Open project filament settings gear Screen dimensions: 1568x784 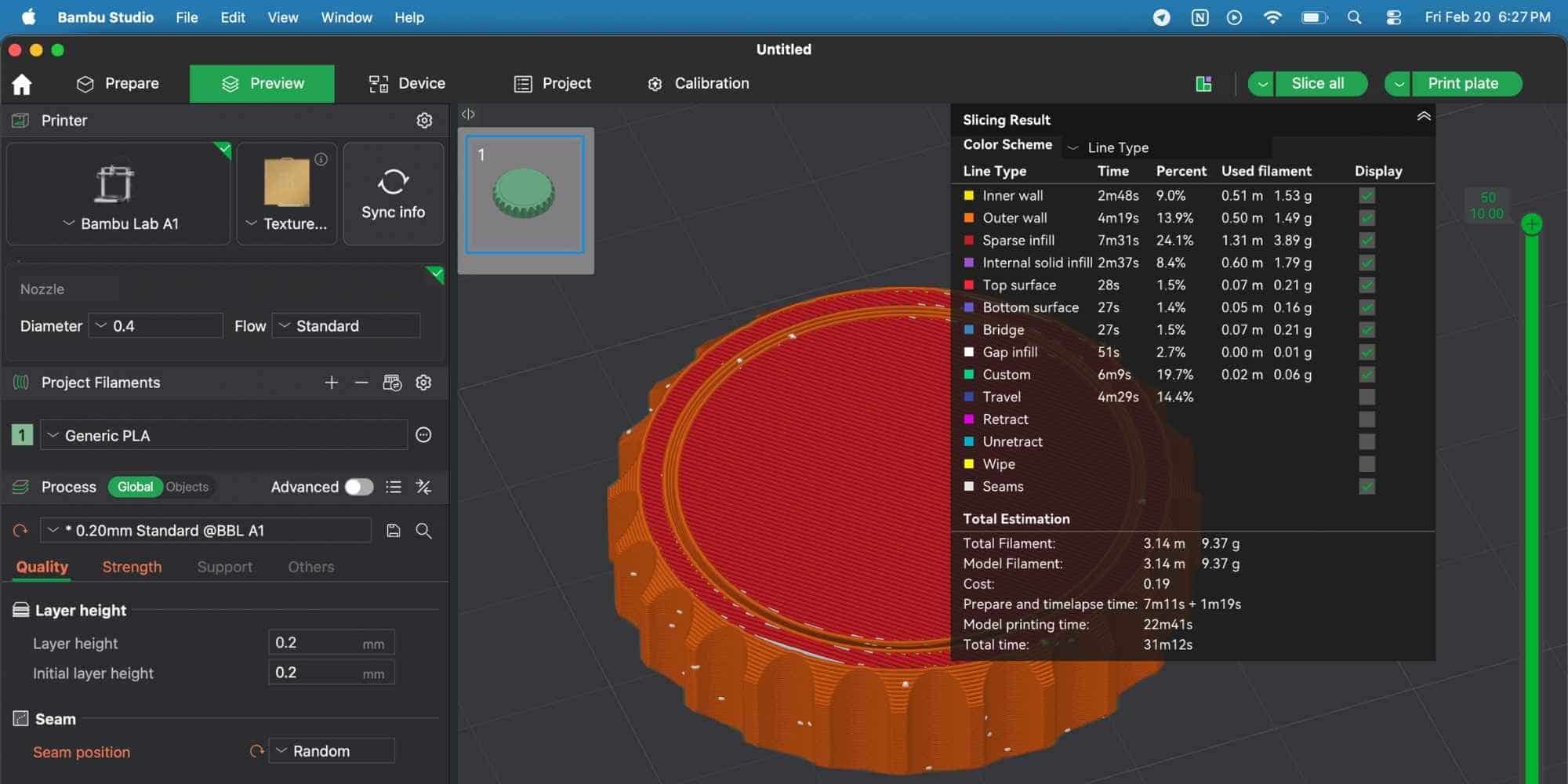(x=424, y=383)
